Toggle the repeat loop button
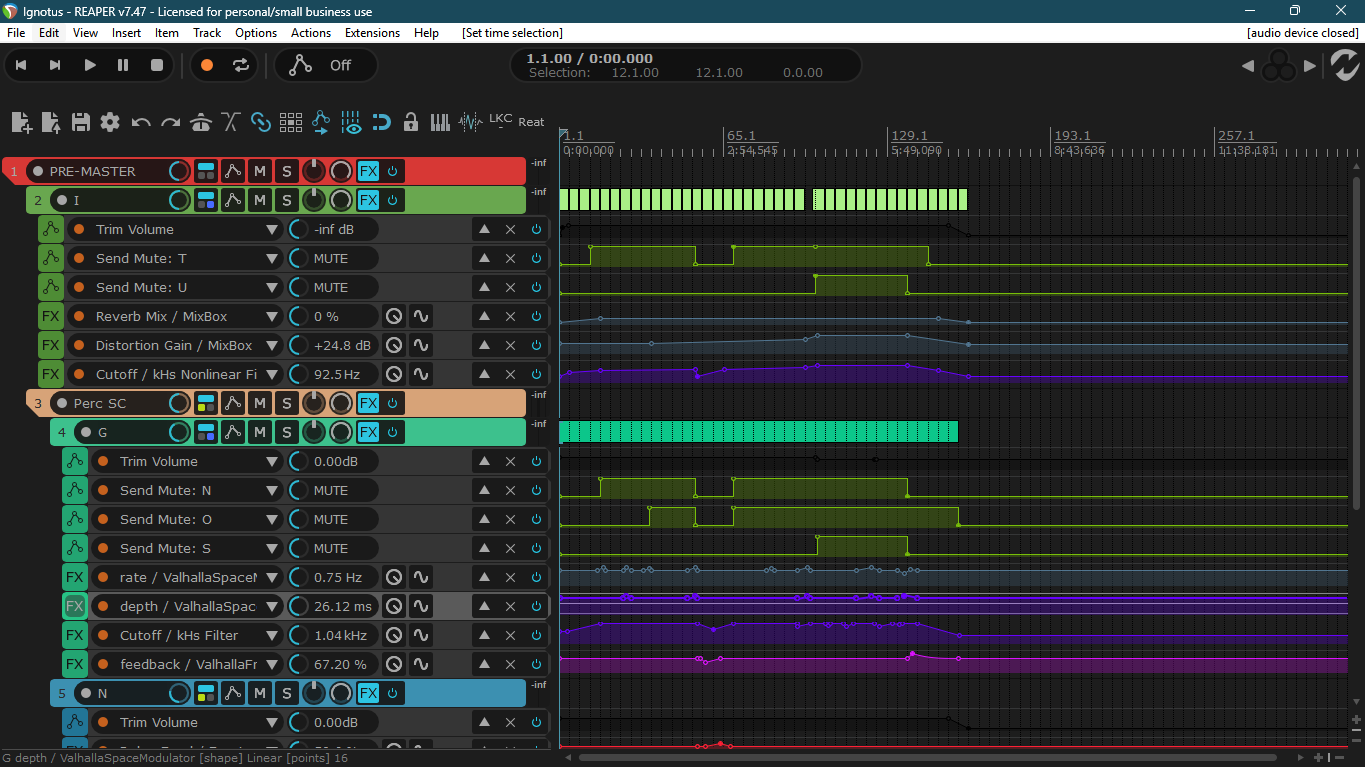This screenshot has width=1365, height=767. point(240,65)
